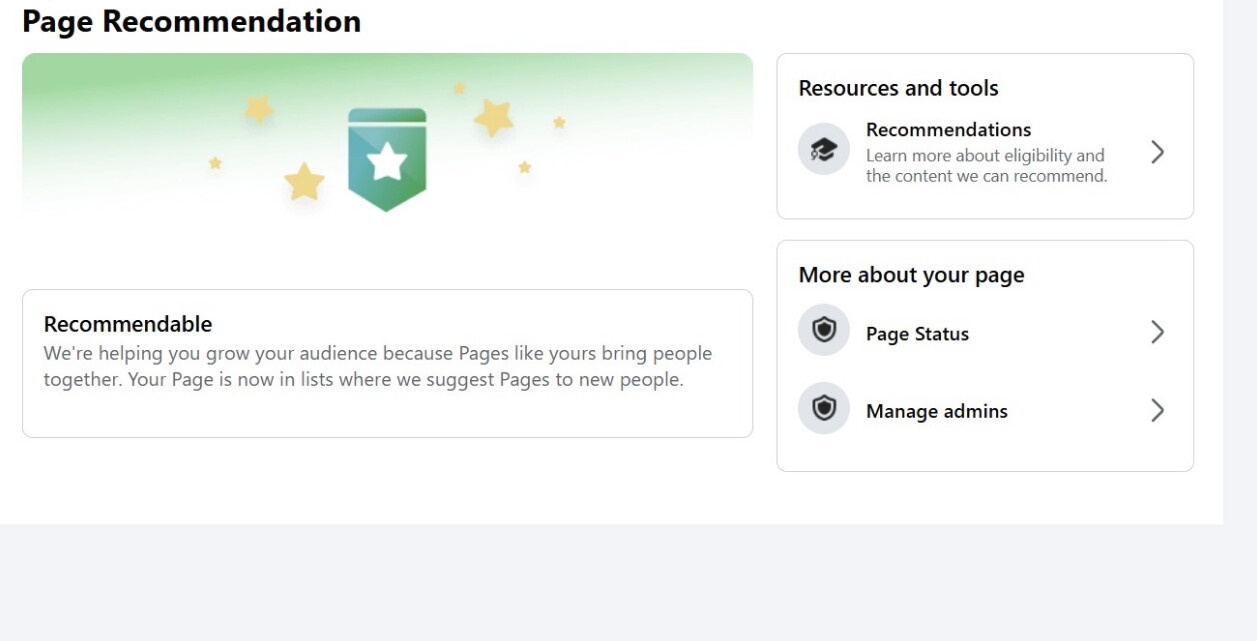Image resolution: width=1257 pixels, height=641 pixels.
Task: Click the 'Learn more about eligibility' description text
Action: pos(987,166)
